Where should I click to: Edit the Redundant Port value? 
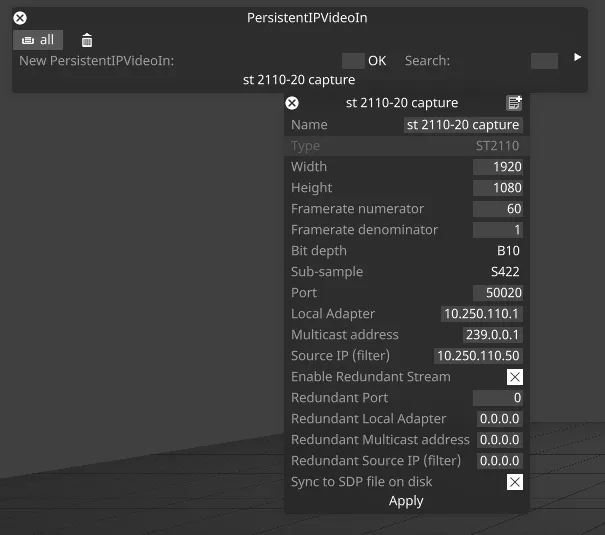tap(498, 398)
